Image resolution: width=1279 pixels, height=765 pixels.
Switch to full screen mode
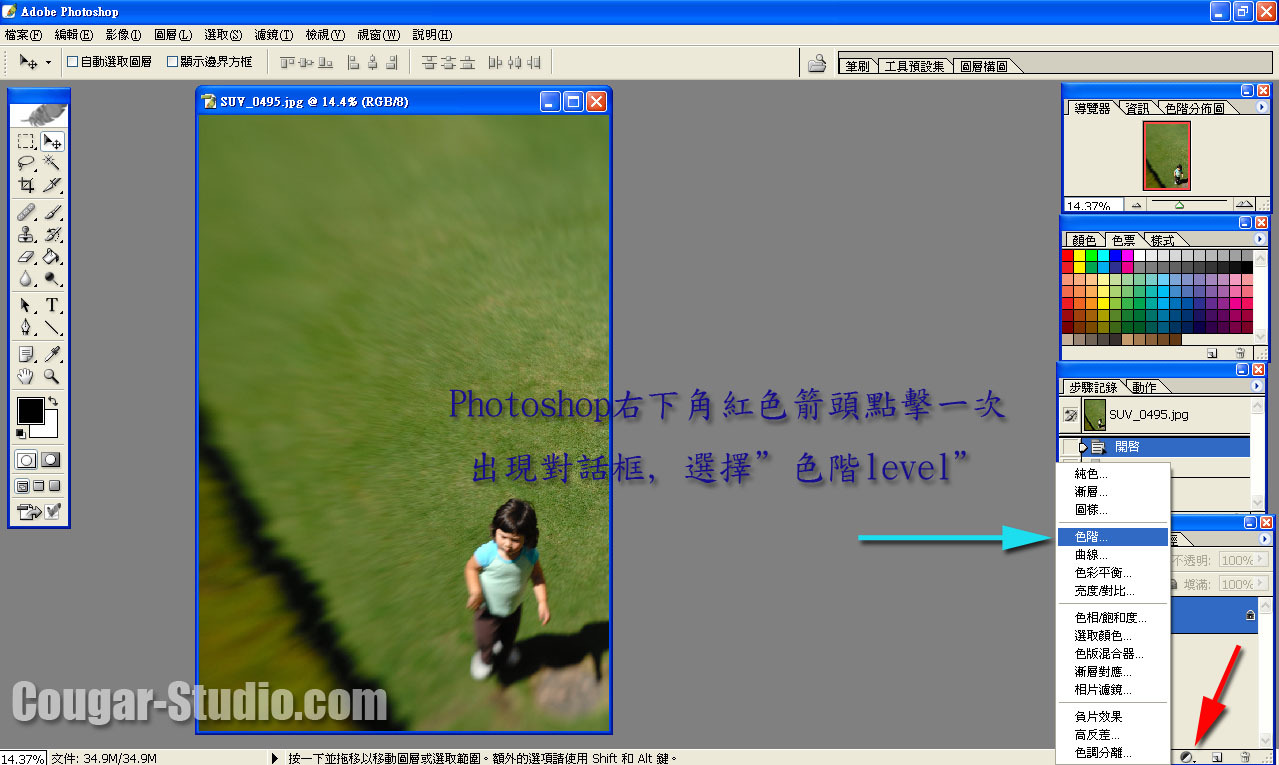(55, 486)
